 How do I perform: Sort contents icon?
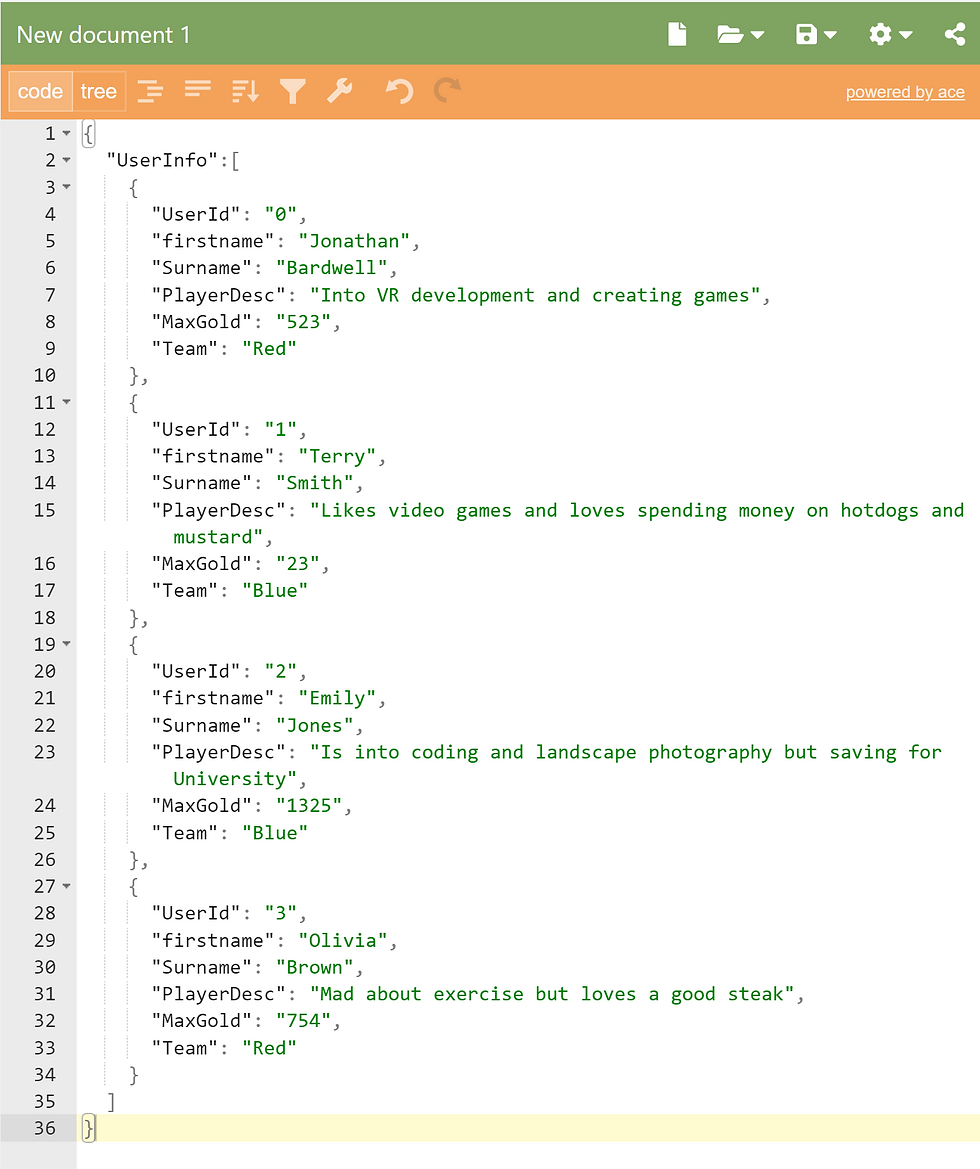pos(245,91)
